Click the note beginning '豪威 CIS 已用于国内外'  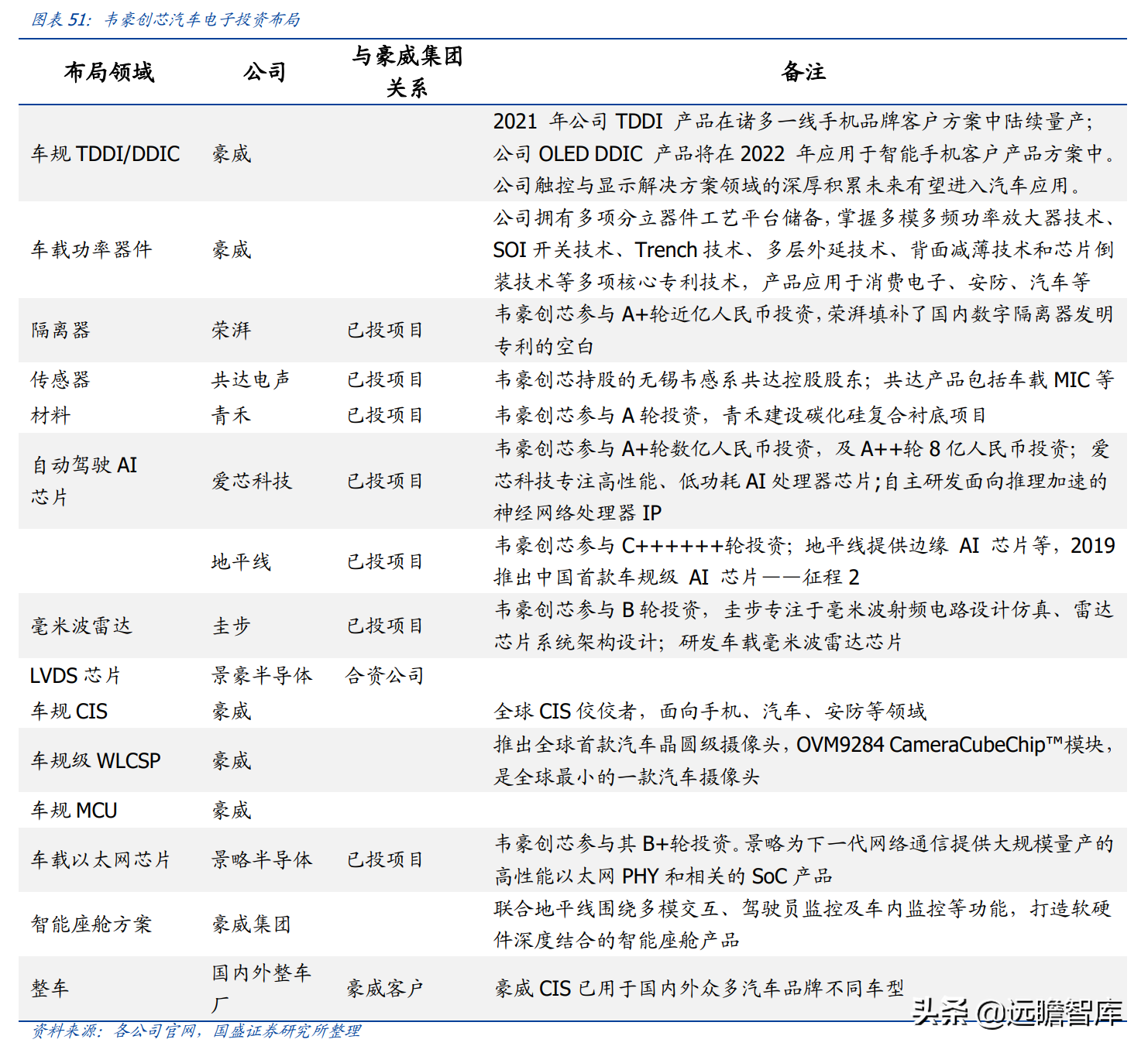click(699, 988)
